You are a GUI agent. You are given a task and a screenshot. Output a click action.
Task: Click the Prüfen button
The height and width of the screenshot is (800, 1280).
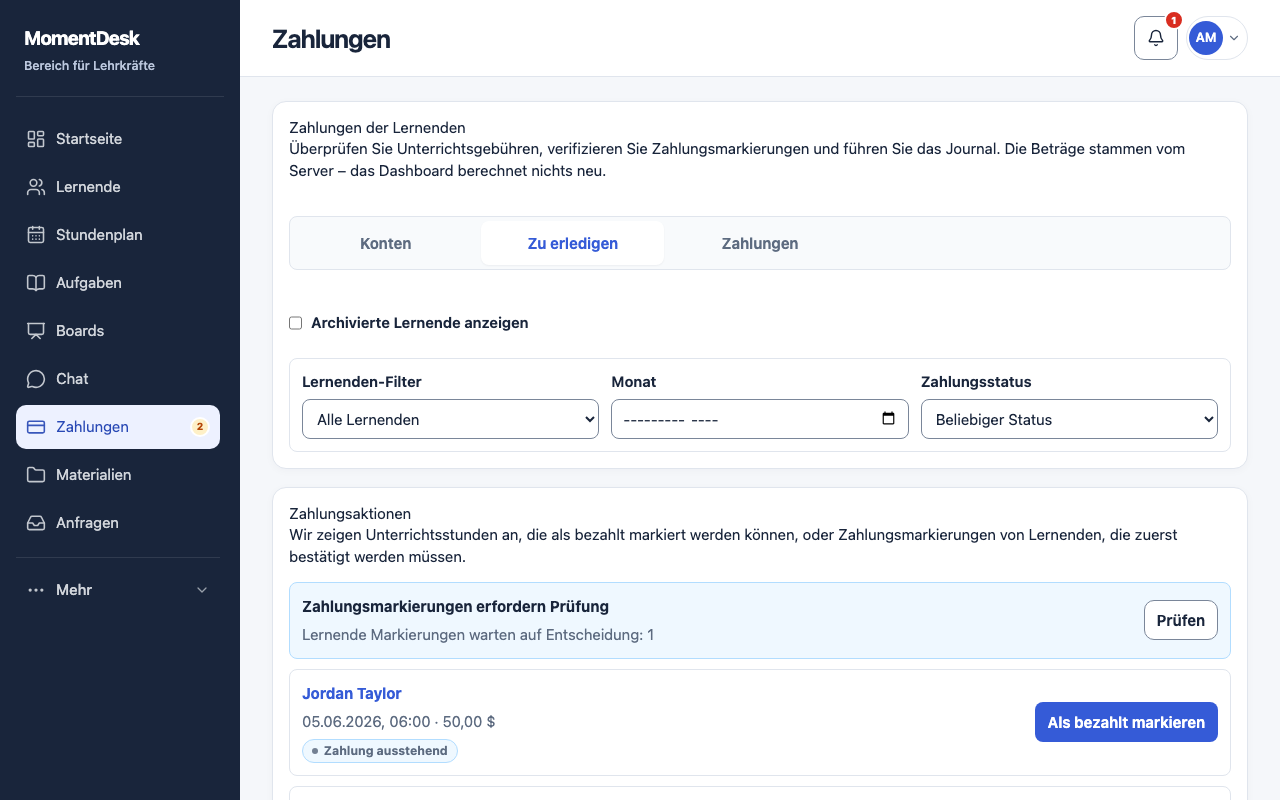[1181, 620]
